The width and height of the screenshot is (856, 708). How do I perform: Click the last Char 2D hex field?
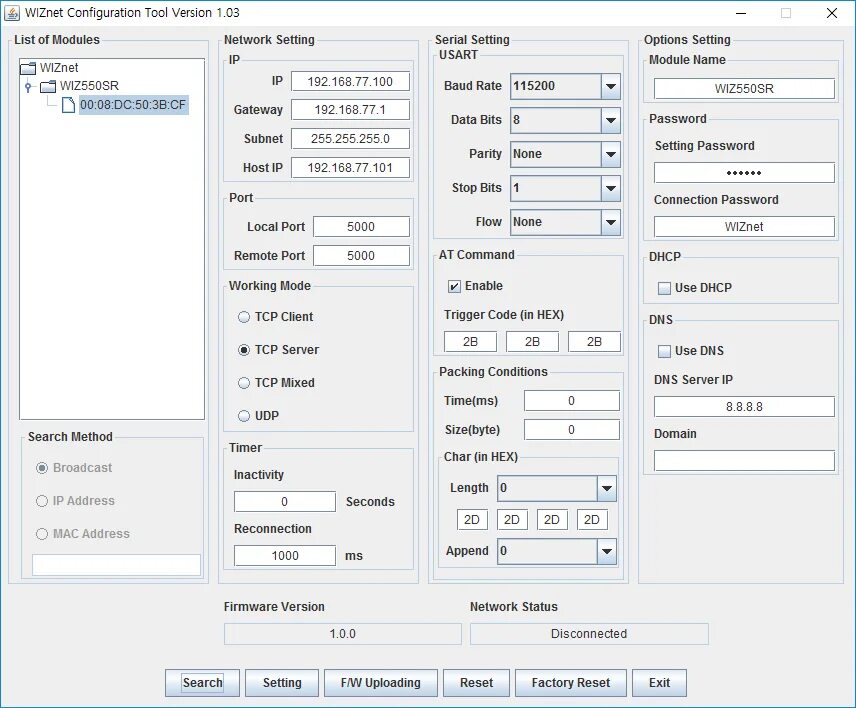click(x=592, y=520)
